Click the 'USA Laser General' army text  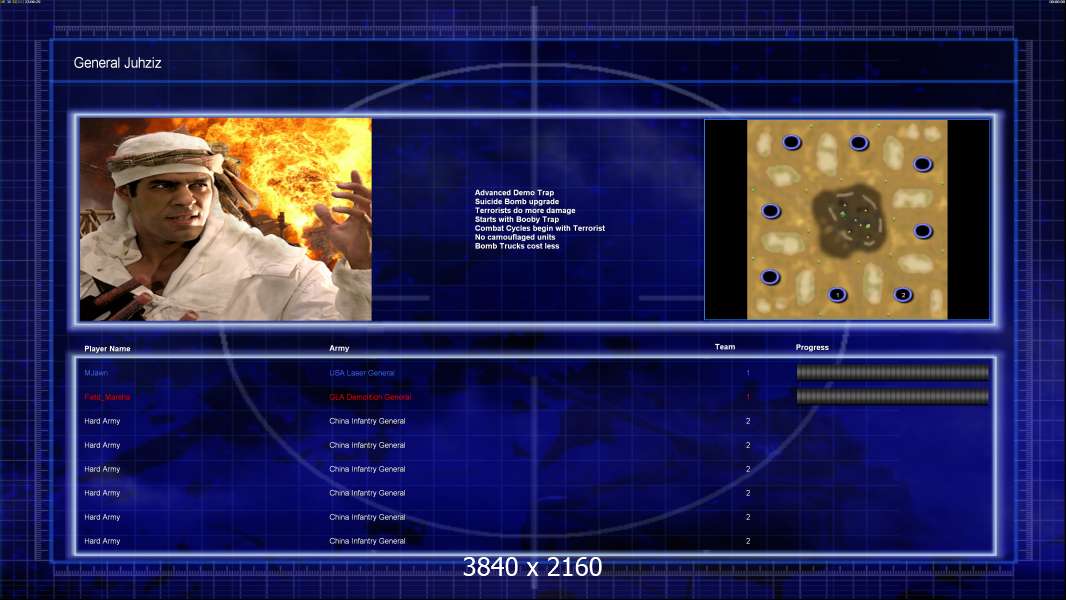click(x=362, y=373)
